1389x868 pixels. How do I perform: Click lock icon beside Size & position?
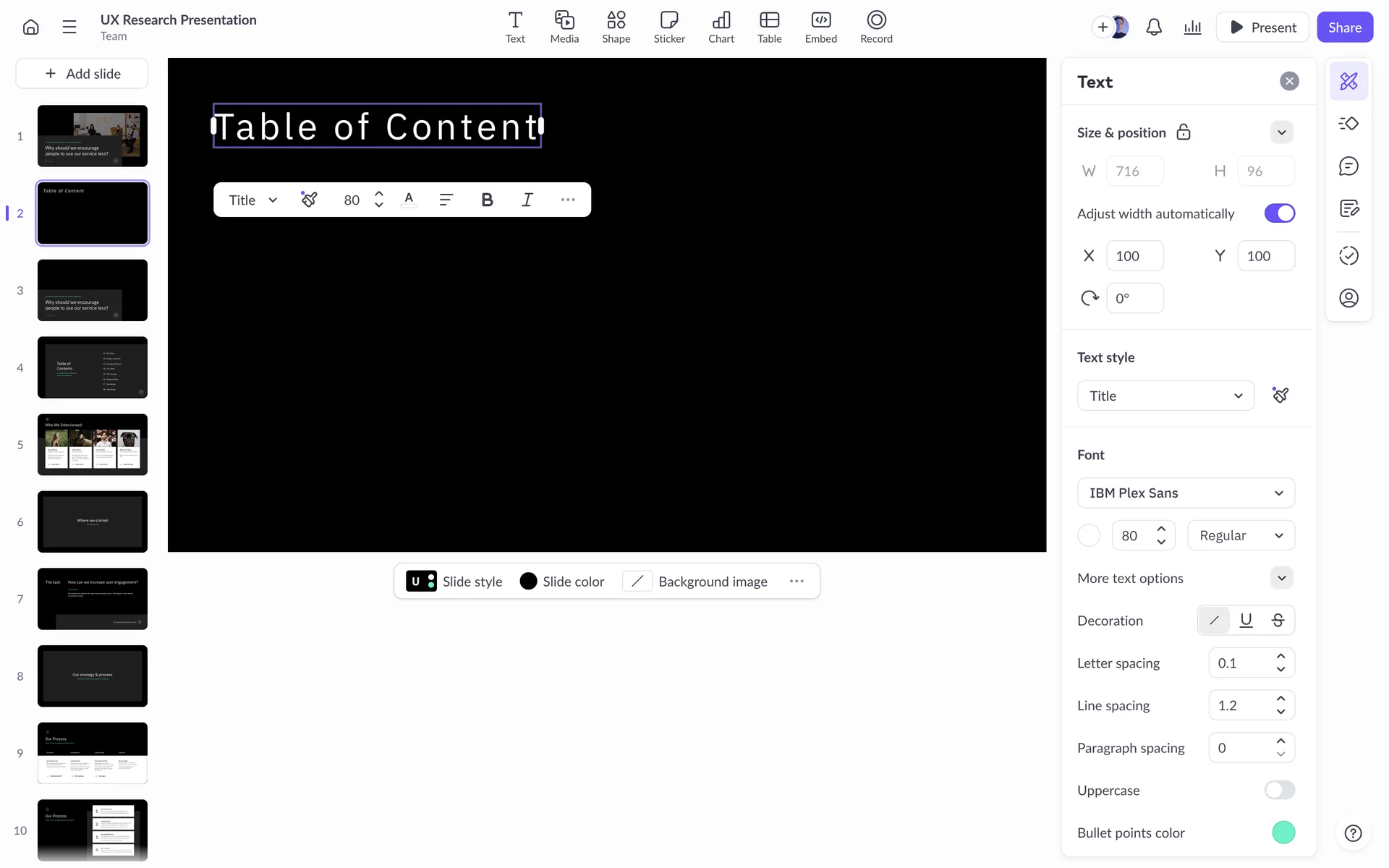pyautogui.click(x=1184, y=132)
